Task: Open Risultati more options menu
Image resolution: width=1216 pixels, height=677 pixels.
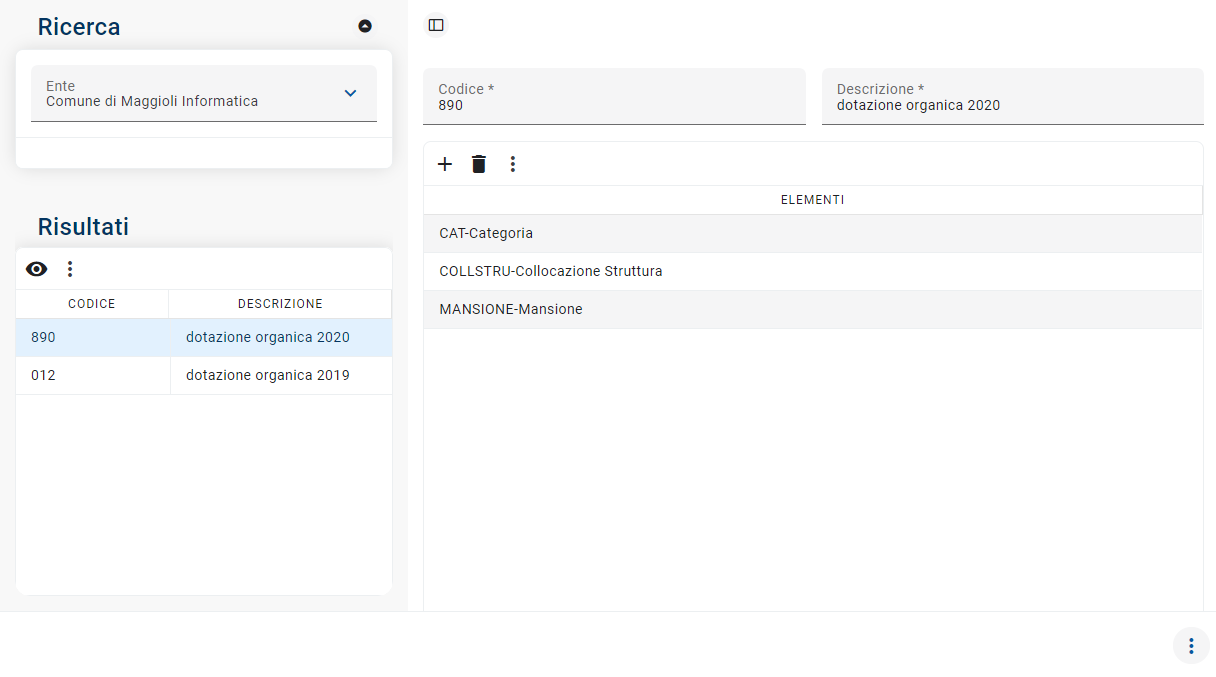Action: pyautogui.click(x=70, y=269)
